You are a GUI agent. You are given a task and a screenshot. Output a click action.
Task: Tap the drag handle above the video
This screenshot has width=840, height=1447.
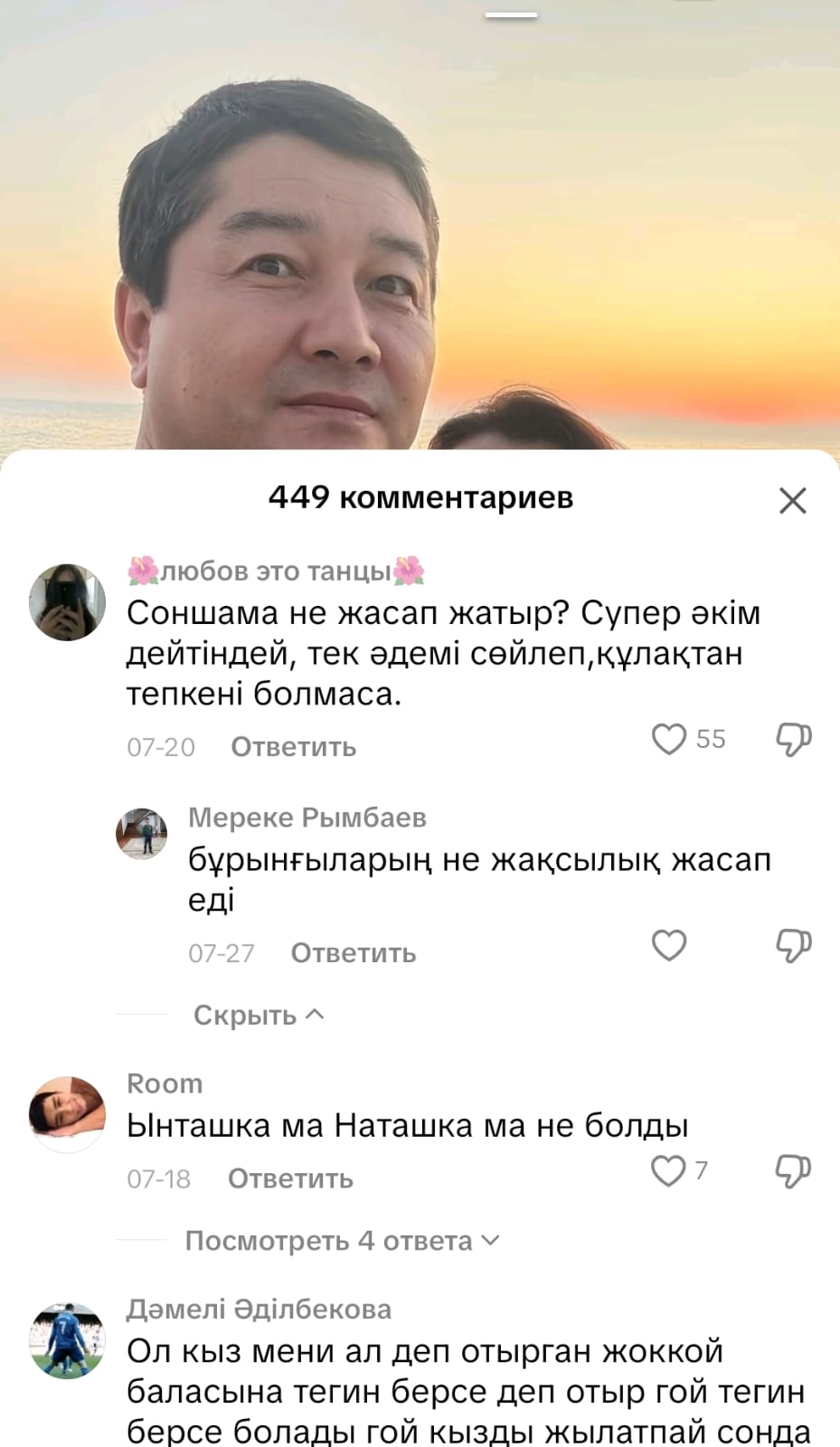click(x=511, y=14)
